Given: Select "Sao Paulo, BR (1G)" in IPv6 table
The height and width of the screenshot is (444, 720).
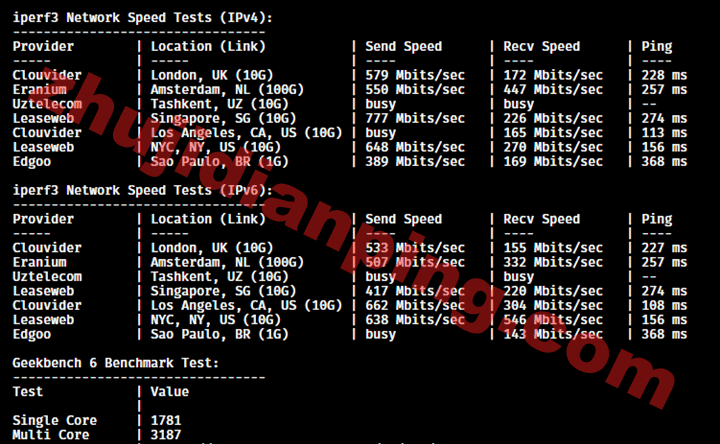Looking at the screenshot, I should pos(219,334).
